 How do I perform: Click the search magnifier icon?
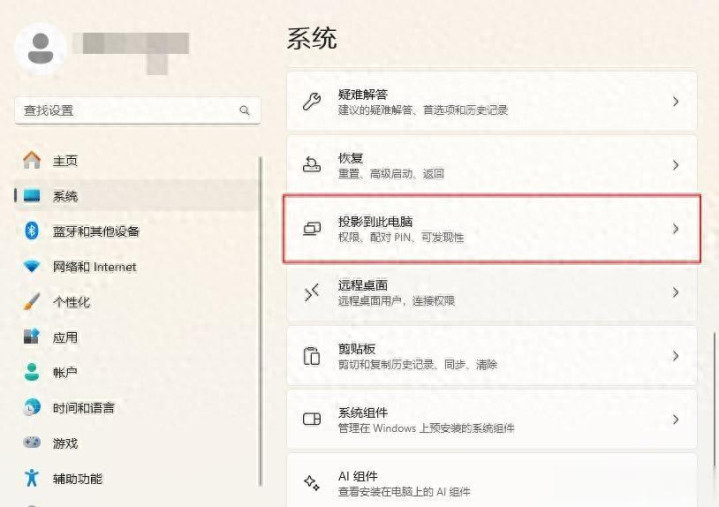click(x=244, y=110)
